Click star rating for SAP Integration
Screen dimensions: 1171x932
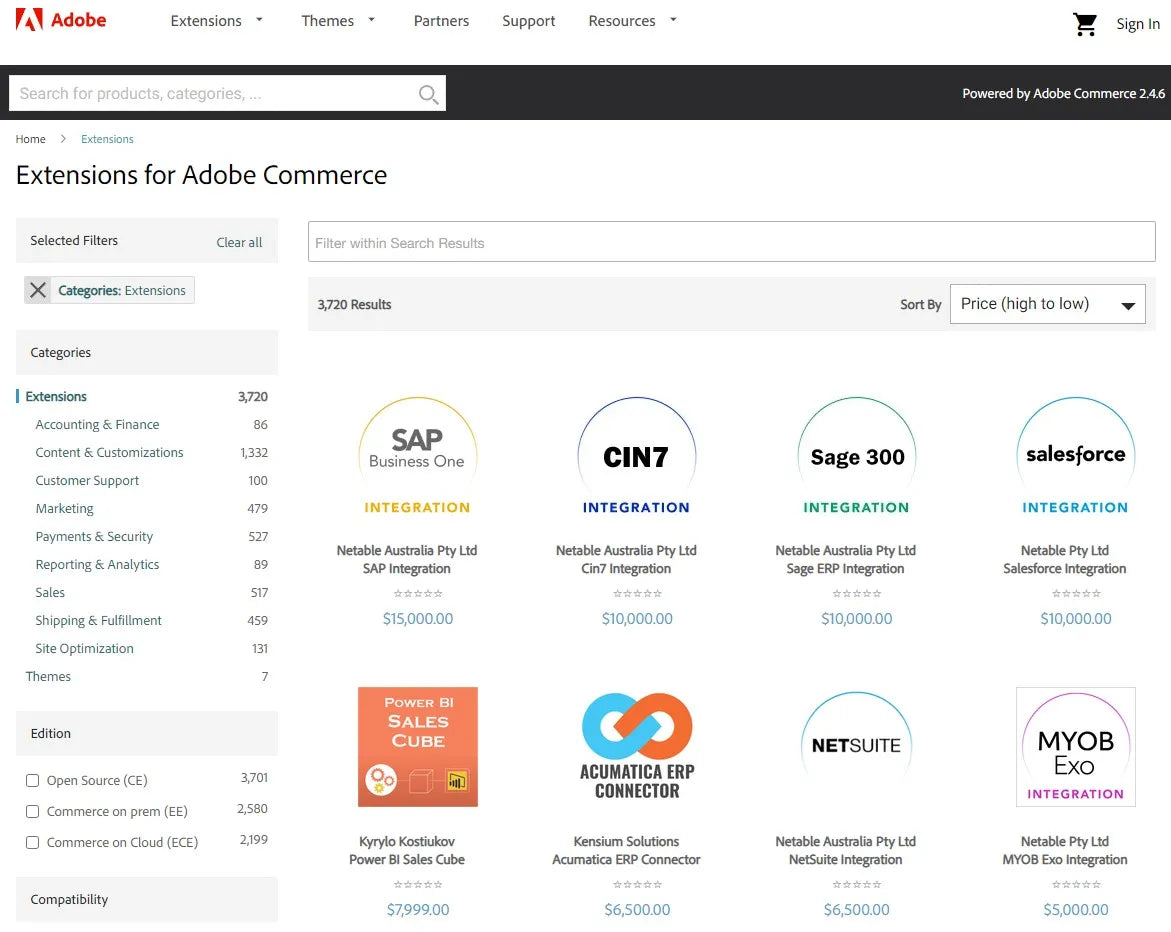(417, 594)
